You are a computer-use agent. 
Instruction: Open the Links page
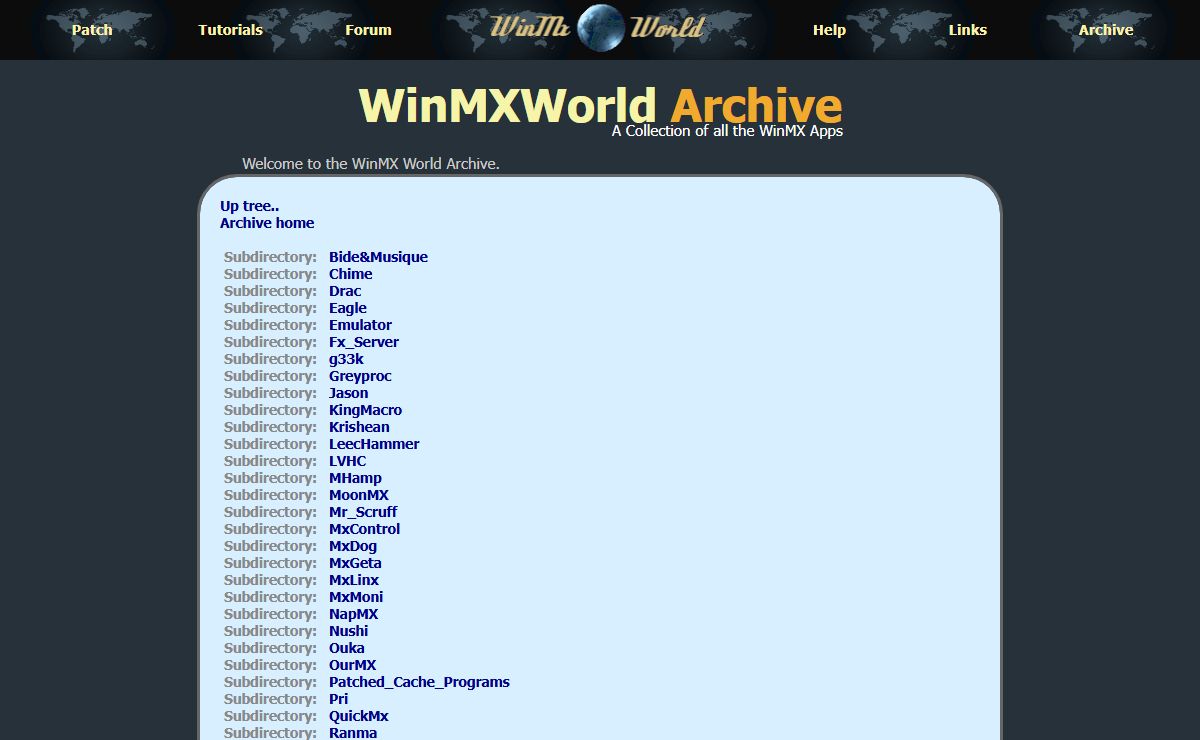point(967,30)
